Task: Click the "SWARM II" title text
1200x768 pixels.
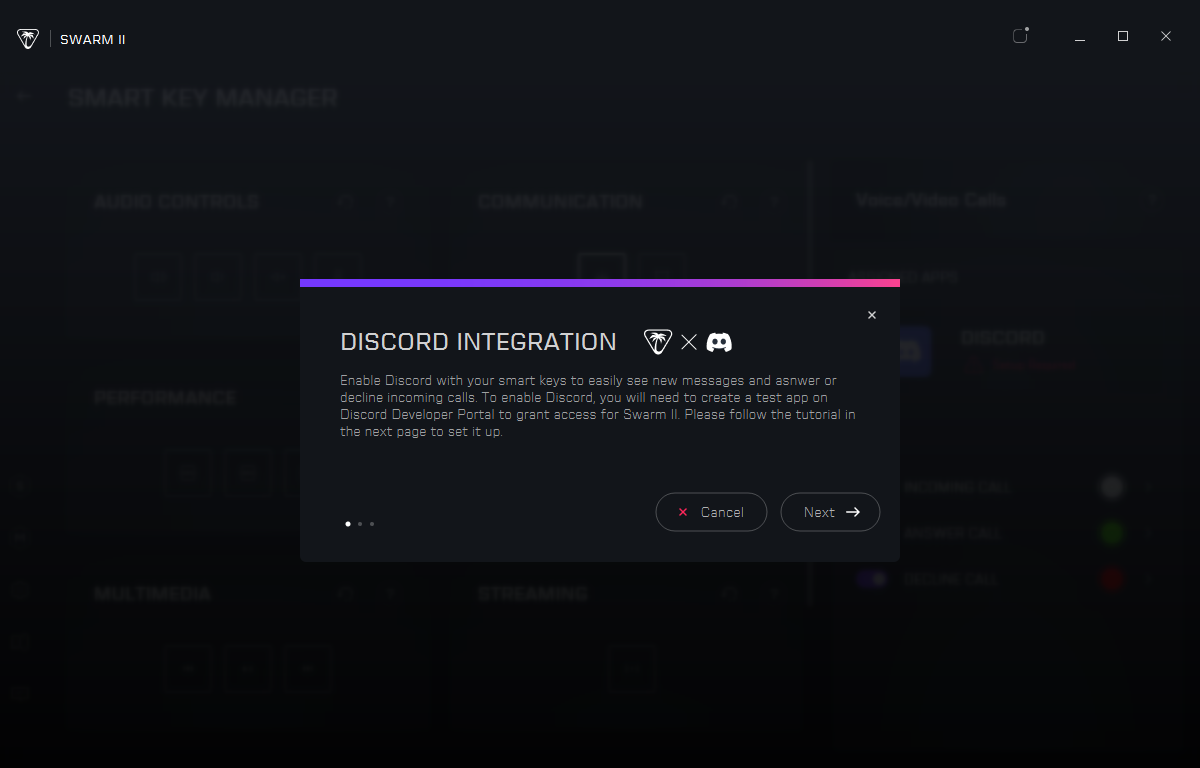Action: click(x=93, y=40)
